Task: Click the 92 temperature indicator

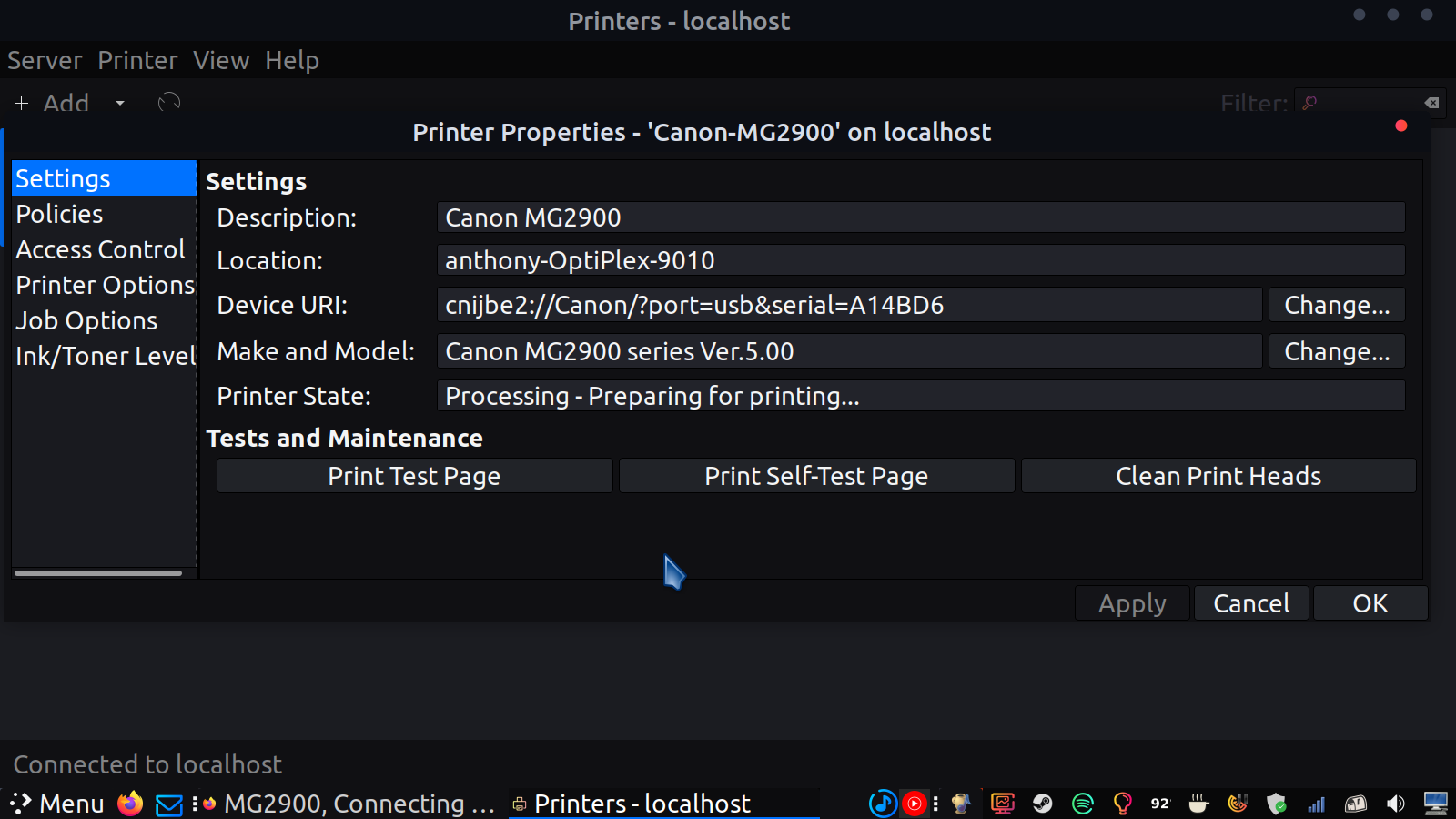Action: (1160, 804)
